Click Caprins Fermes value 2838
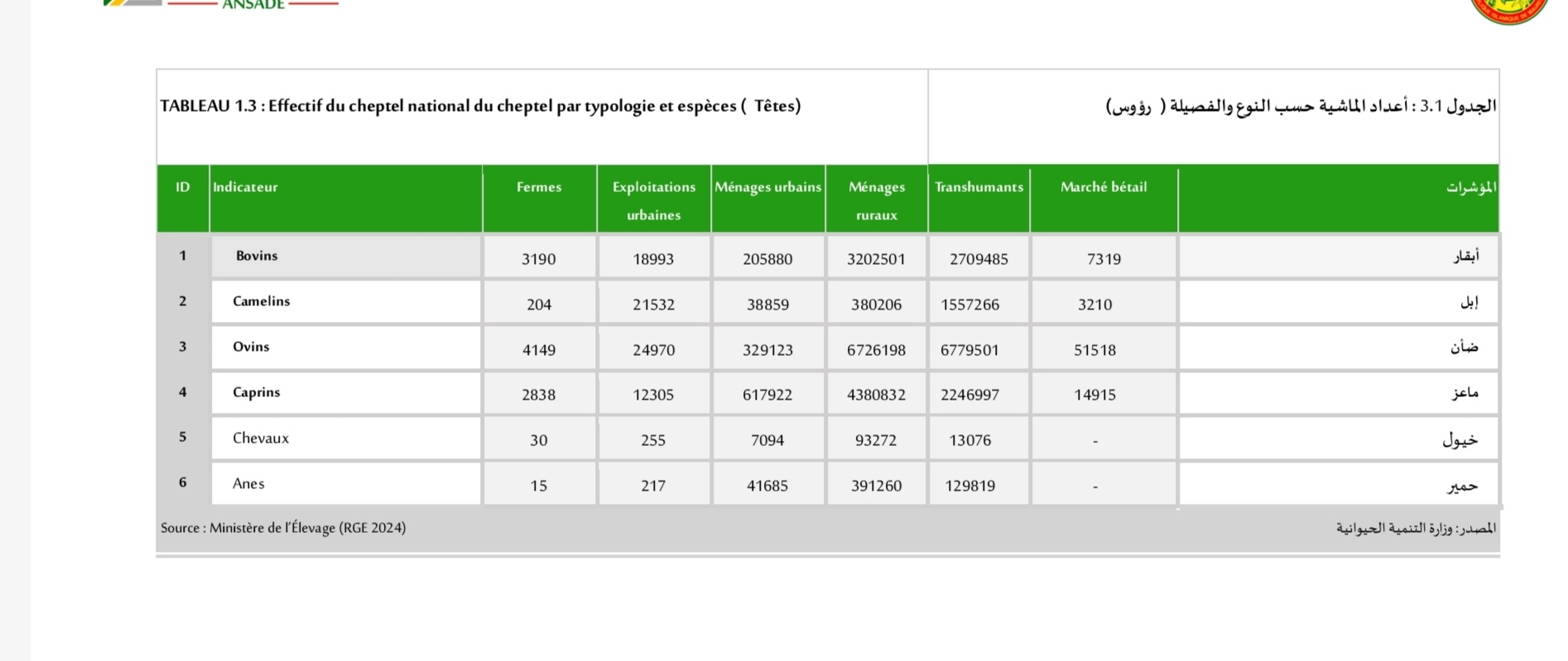The image size is (1568, 661). (539, 395)
